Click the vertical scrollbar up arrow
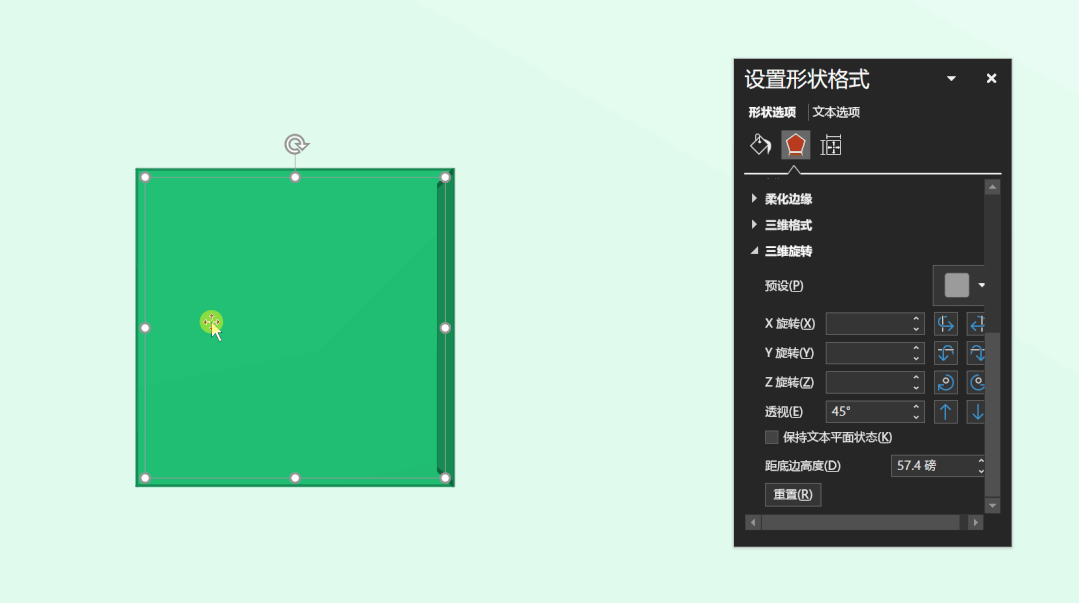Image resolution: width=1079 pixels, height=603 pixels. click(992, 187)
